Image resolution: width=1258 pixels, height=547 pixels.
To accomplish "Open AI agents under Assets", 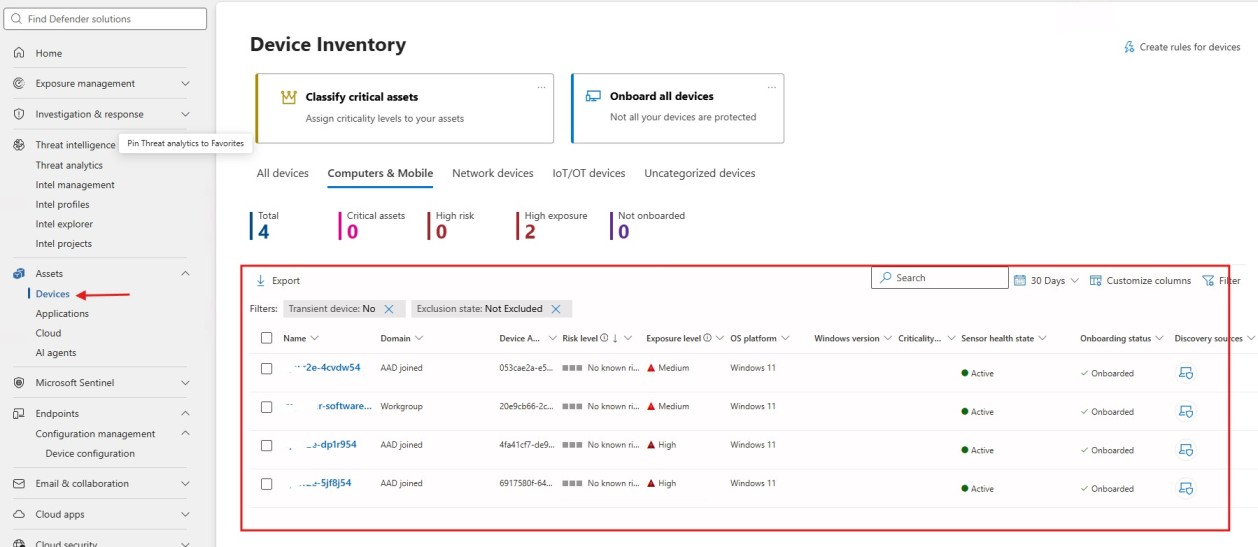I will coord(56,353).
